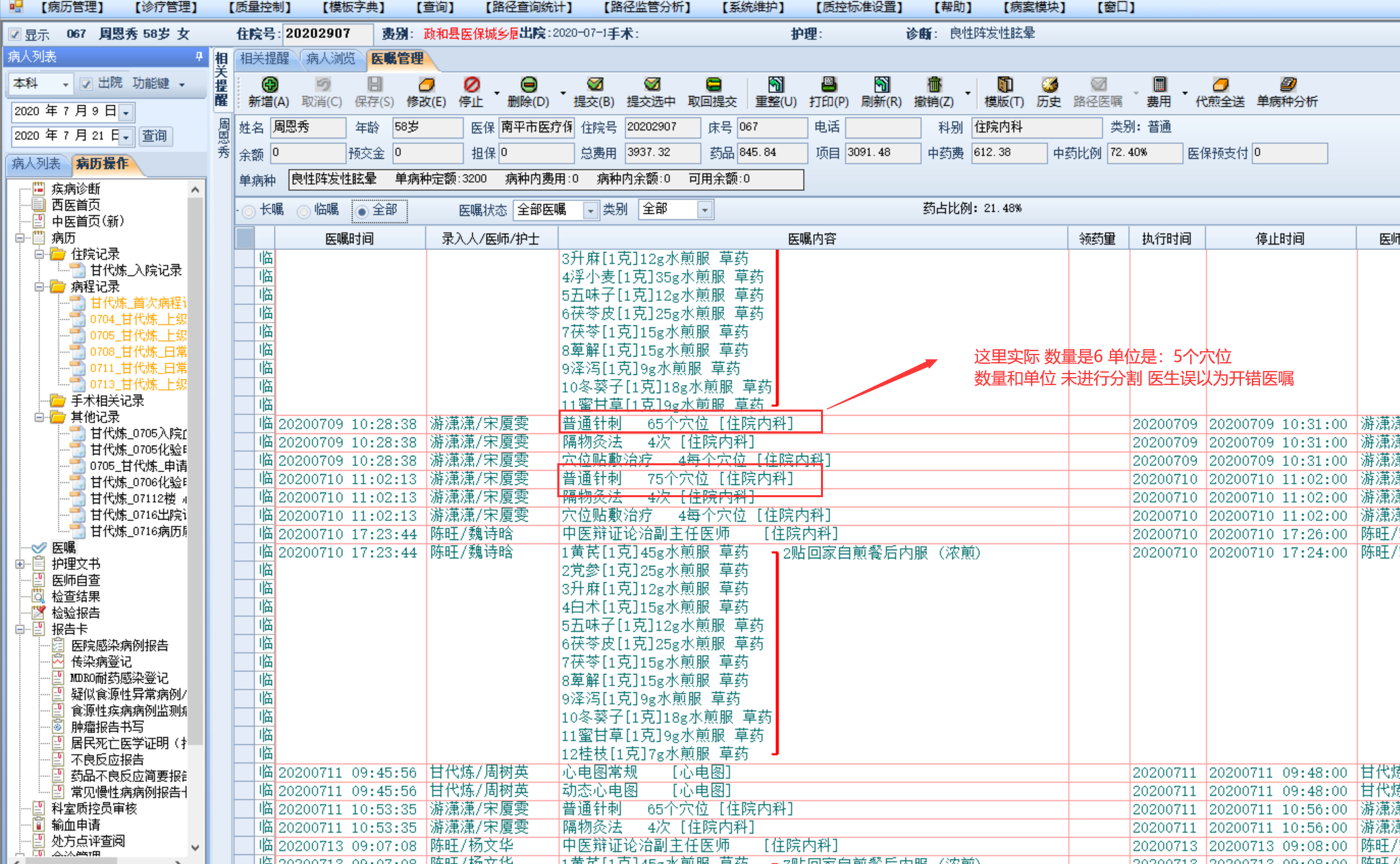The image size is (1400, 864).
Task: Click the 提交(B) submit icon
Action: click(594, 85)
